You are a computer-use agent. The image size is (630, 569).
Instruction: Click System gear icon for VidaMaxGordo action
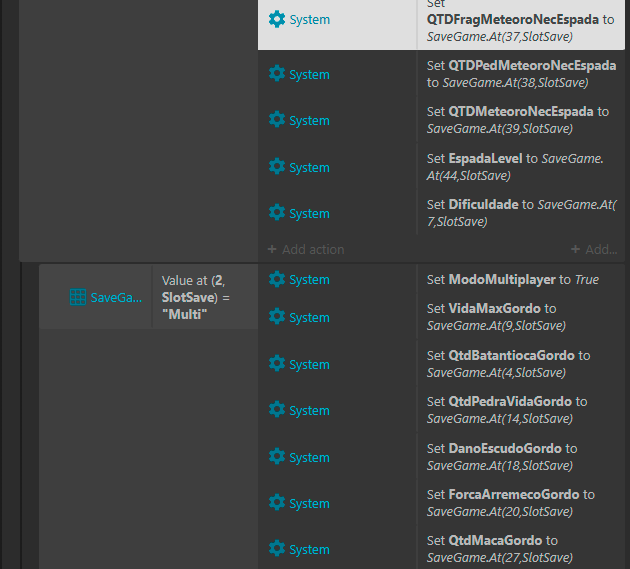point(277,317)
